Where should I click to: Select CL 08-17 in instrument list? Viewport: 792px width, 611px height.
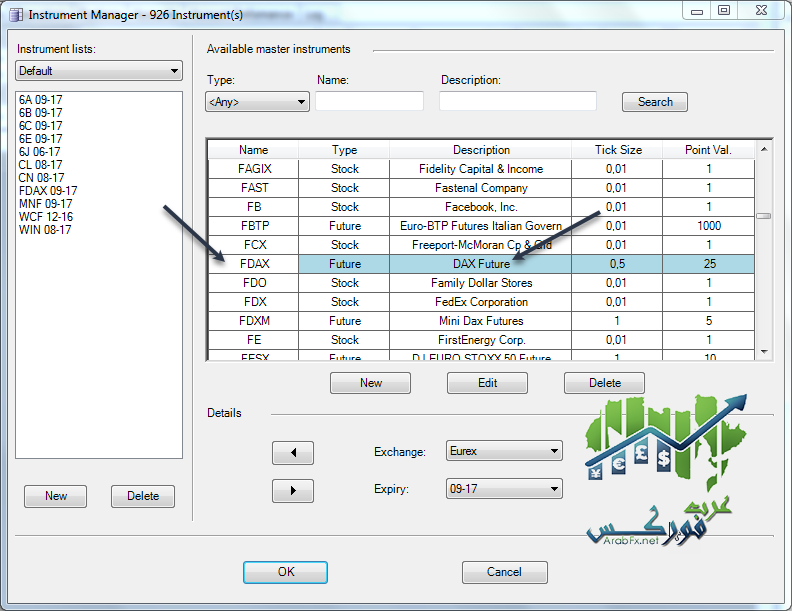[x=41, y=165]
